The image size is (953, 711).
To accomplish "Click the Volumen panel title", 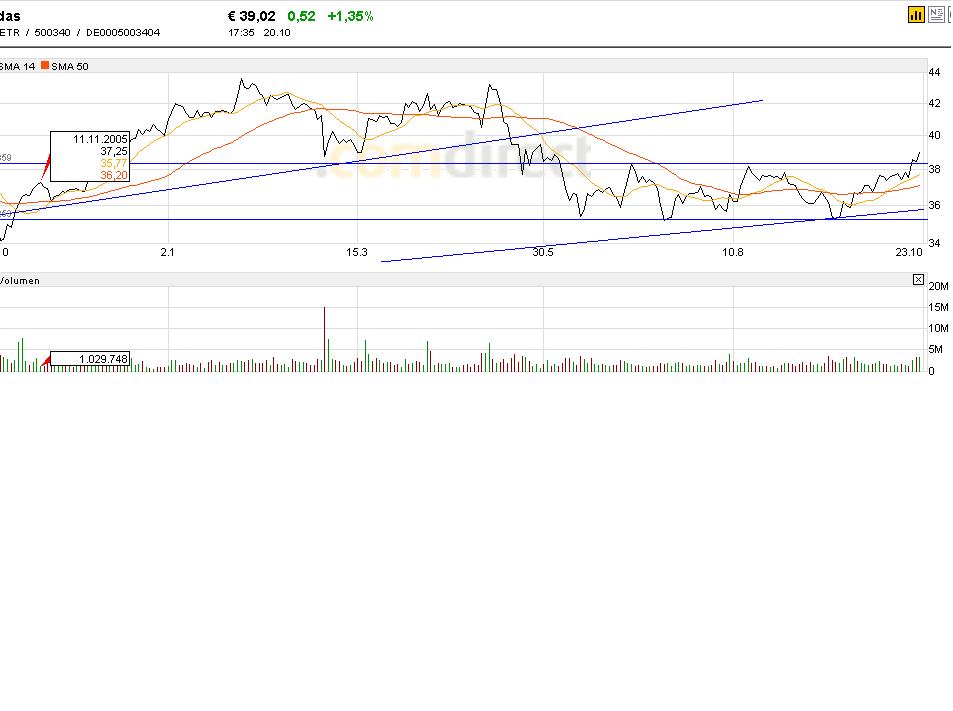I will coord(20,281).
